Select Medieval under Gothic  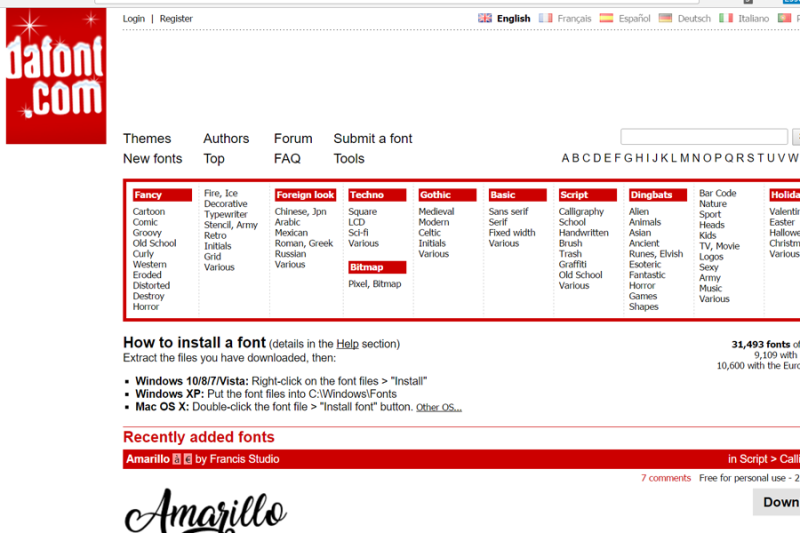pos(436,212)
